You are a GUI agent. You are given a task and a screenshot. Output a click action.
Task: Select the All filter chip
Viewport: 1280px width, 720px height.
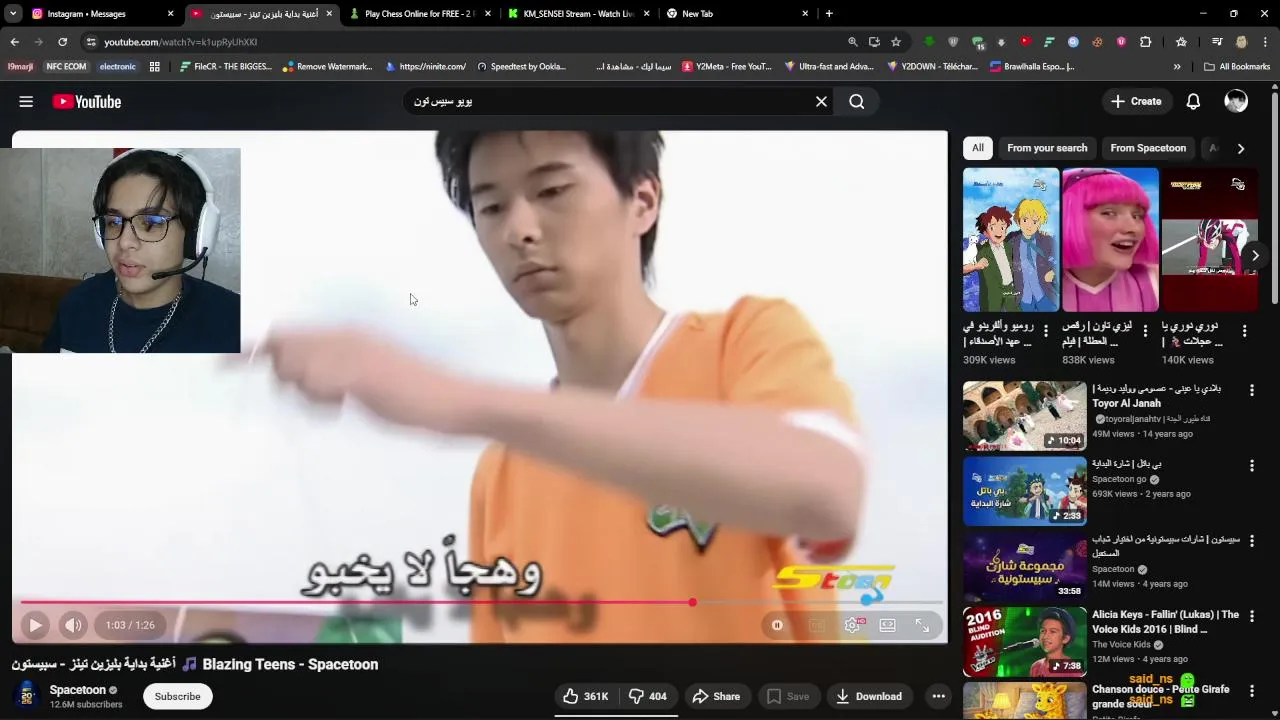pyautogui.click(x=978, y=148)
